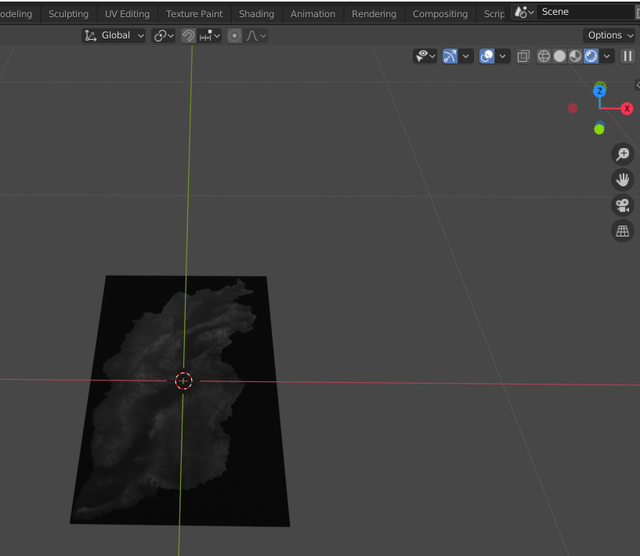Open the Options dropdown
640x556 pixels.
click(609, 35)
